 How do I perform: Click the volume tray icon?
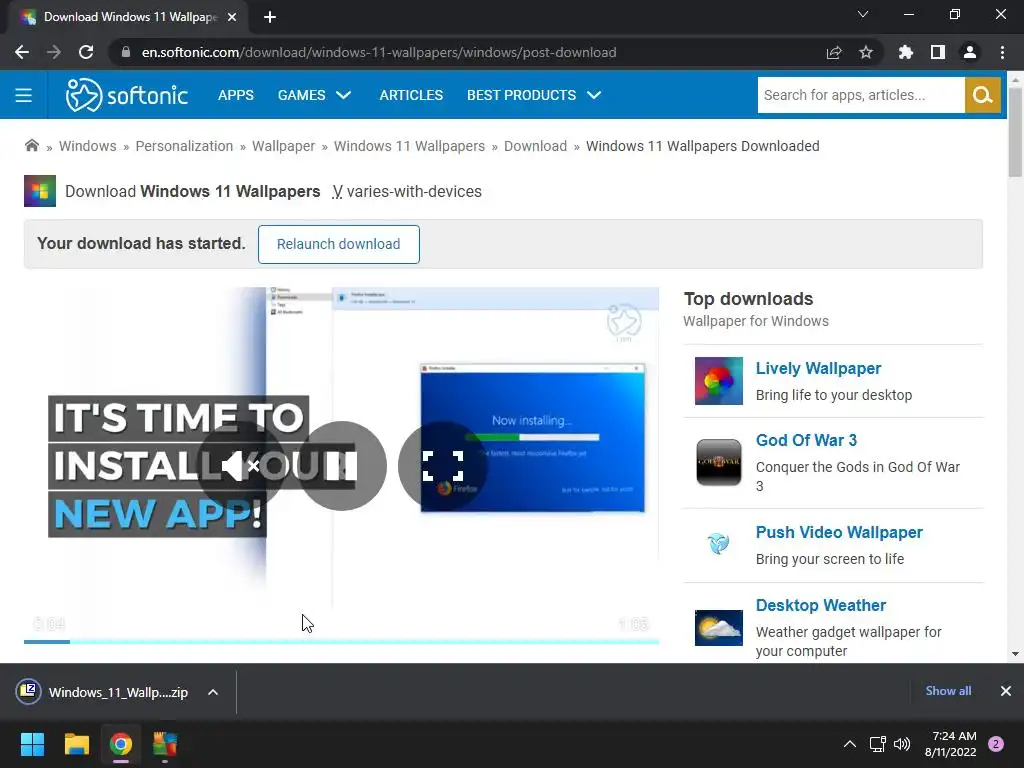[x=902, y=744]
